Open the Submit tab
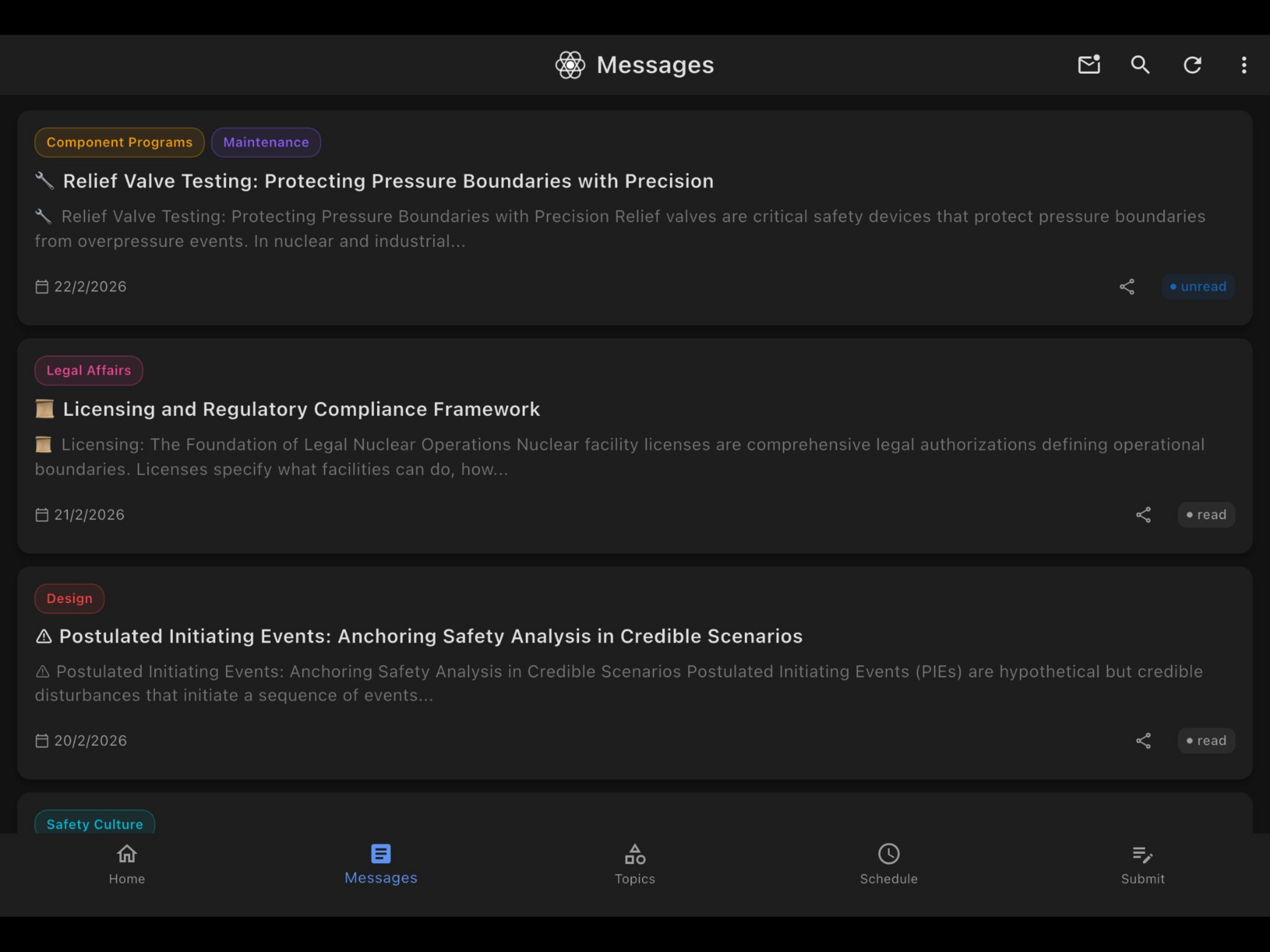 tap(1143, 865)
